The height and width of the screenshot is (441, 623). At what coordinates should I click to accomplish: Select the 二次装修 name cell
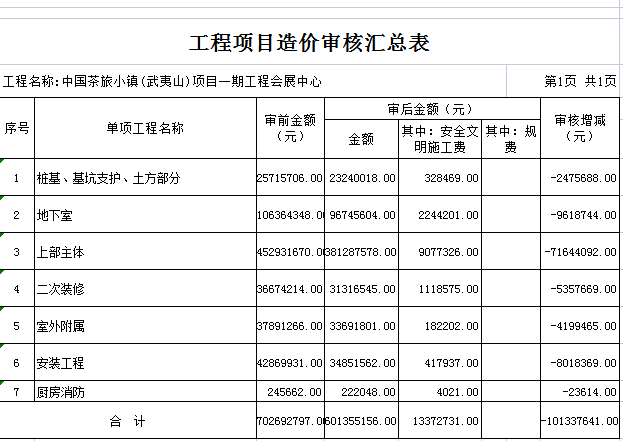[145, 288]
